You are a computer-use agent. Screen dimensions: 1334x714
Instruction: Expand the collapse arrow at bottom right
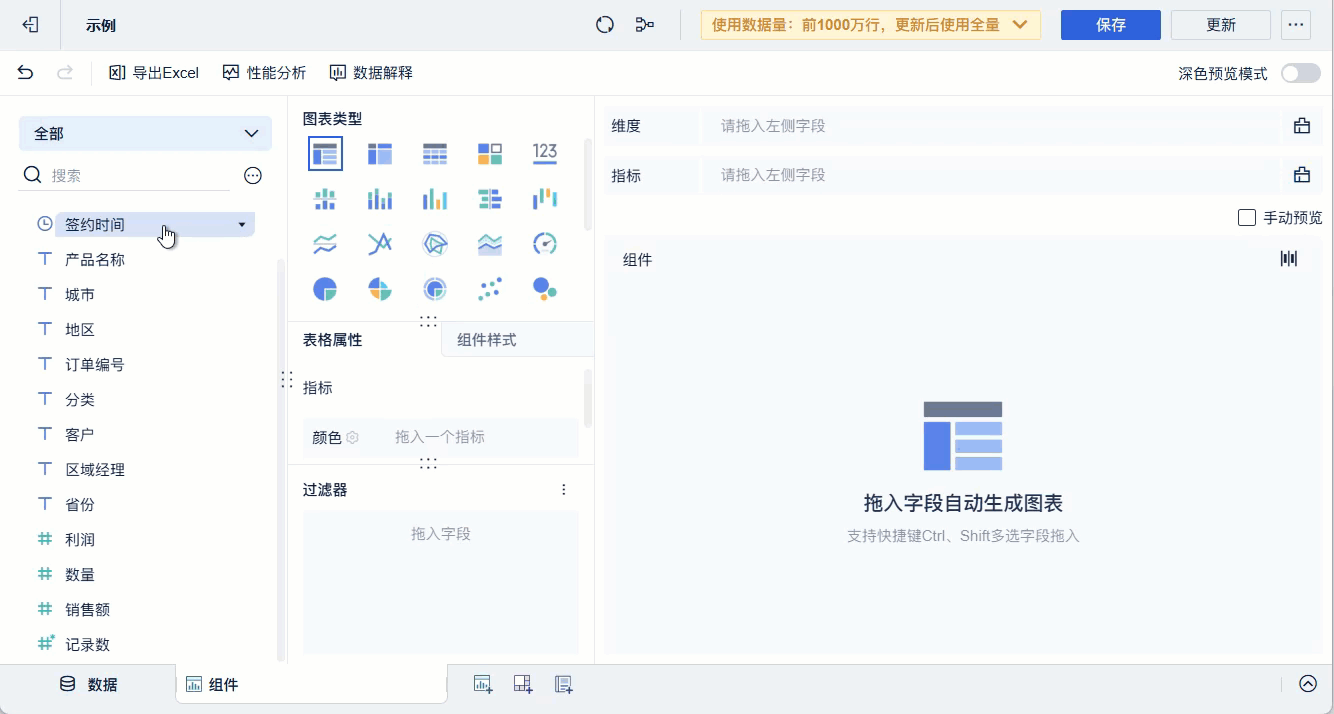(x=1308, y=684)
